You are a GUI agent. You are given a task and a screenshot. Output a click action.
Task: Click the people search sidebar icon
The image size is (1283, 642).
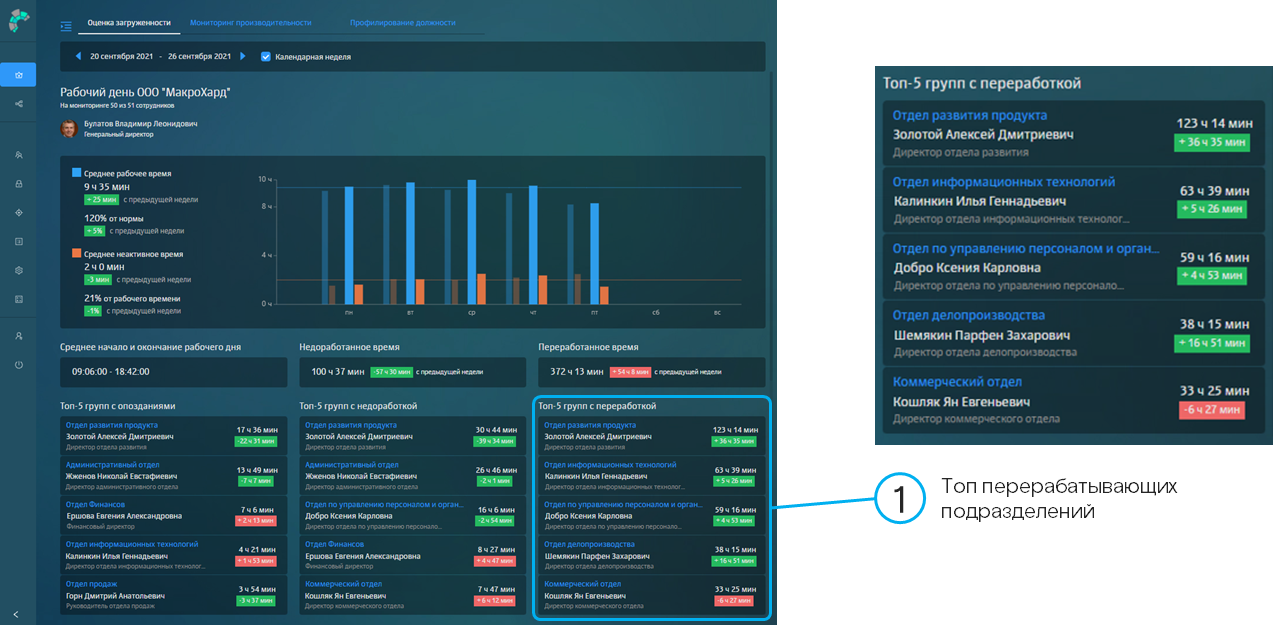[x=18, y=155]
